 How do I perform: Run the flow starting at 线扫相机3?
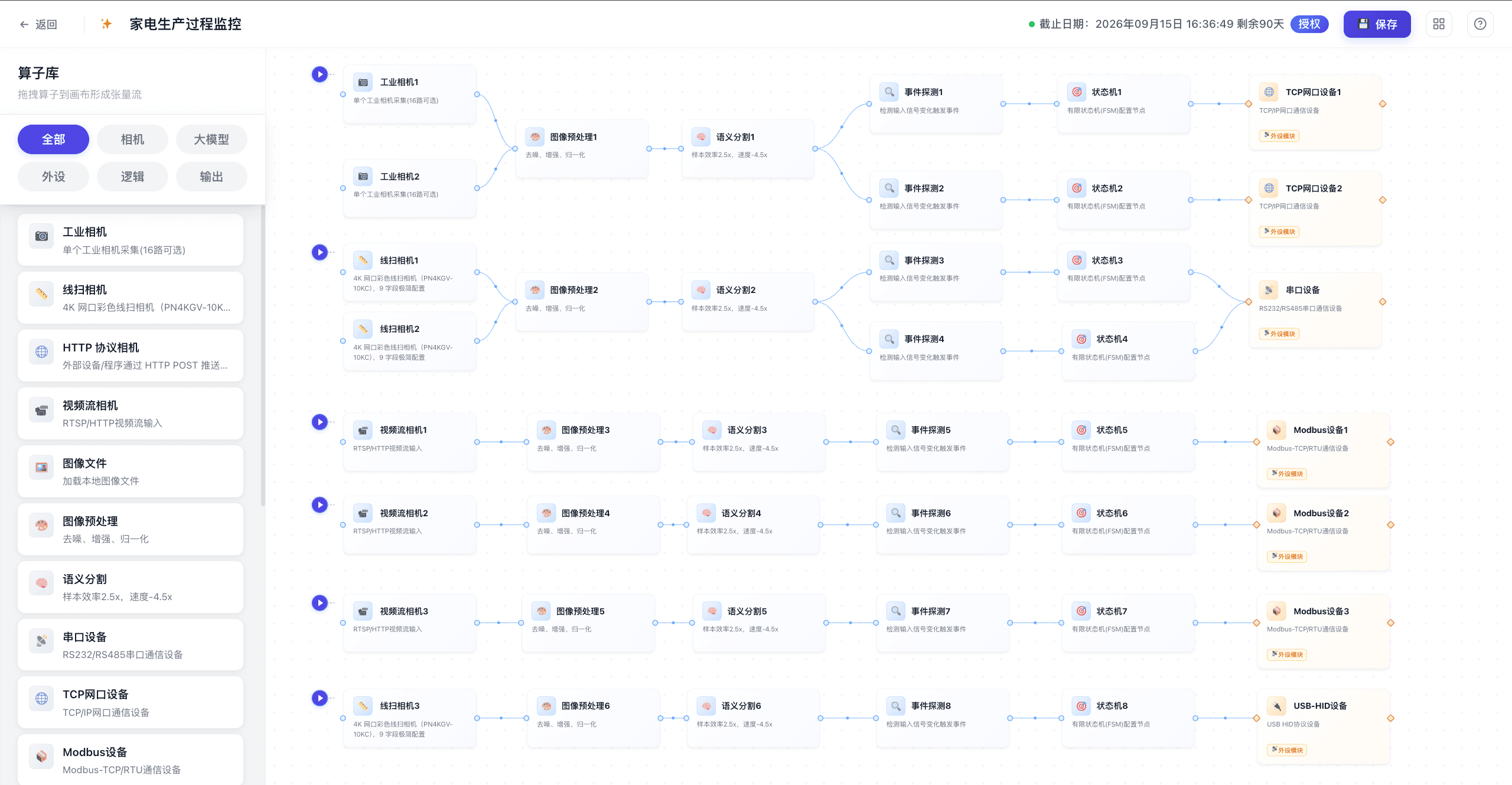pyautogui.click(x=320, y=698)
